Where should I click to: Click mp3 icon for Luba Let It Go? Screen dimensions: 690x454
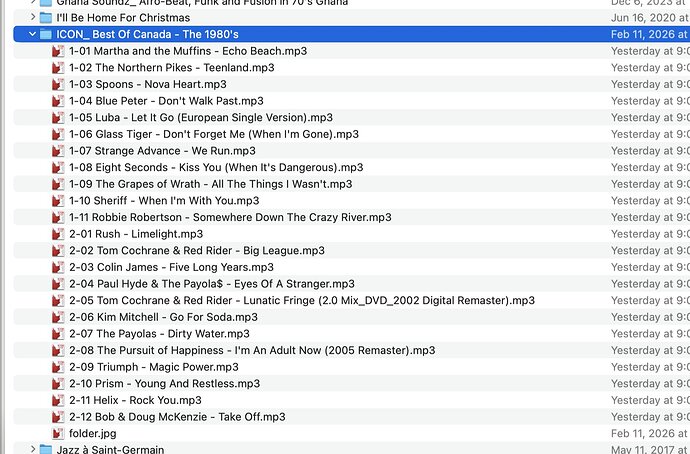pos(58,117)
